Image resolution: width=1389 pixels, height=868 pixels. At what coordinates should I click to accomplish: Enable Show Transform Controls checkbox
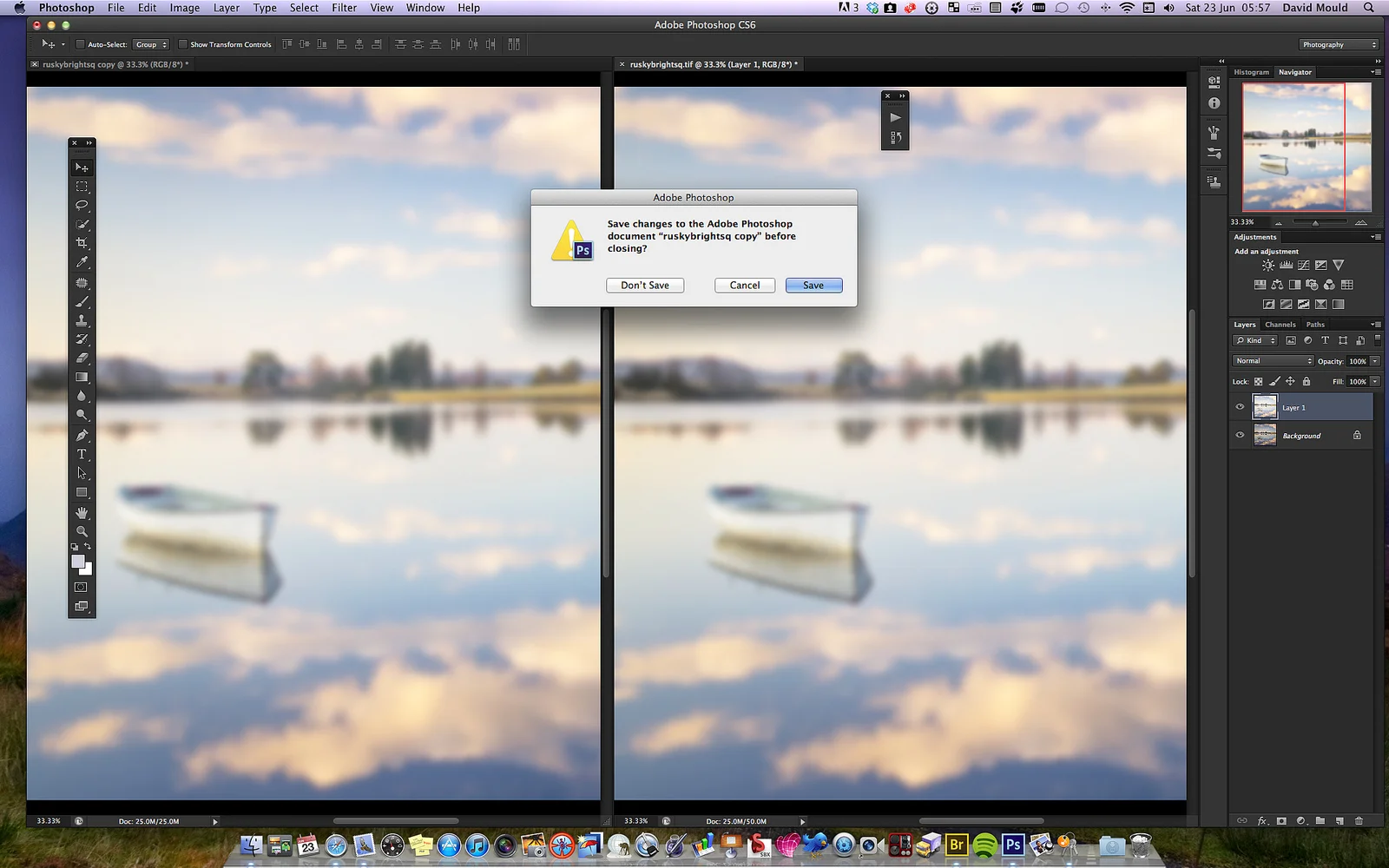tap(182, 44)
